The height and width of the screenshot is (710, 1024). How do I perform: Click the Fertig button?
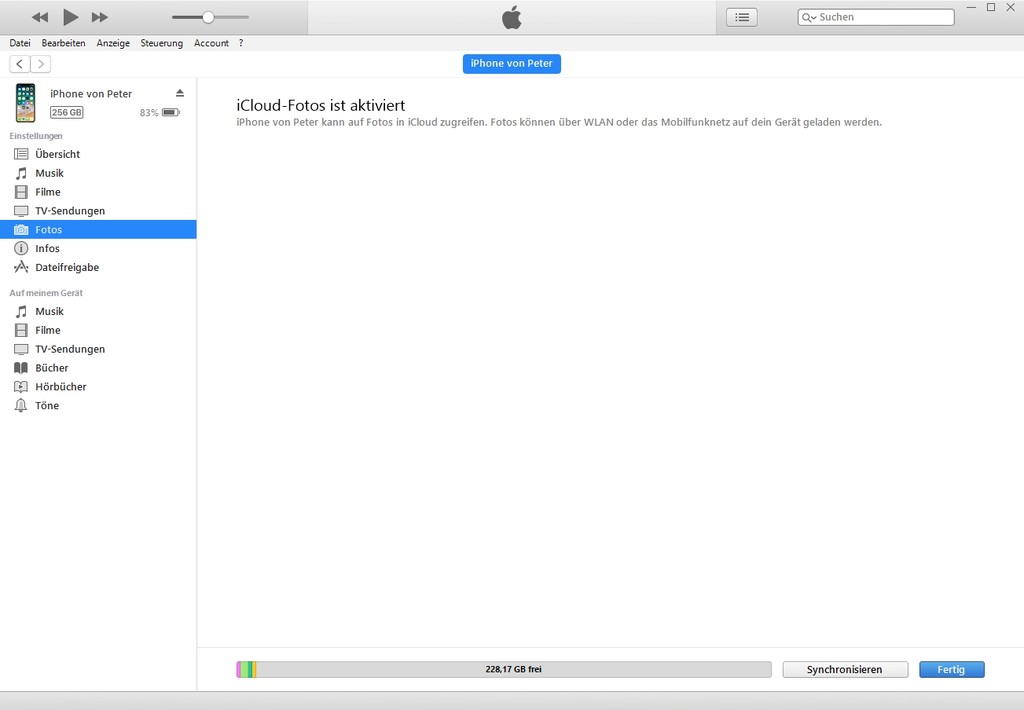[x=951, y=670]
